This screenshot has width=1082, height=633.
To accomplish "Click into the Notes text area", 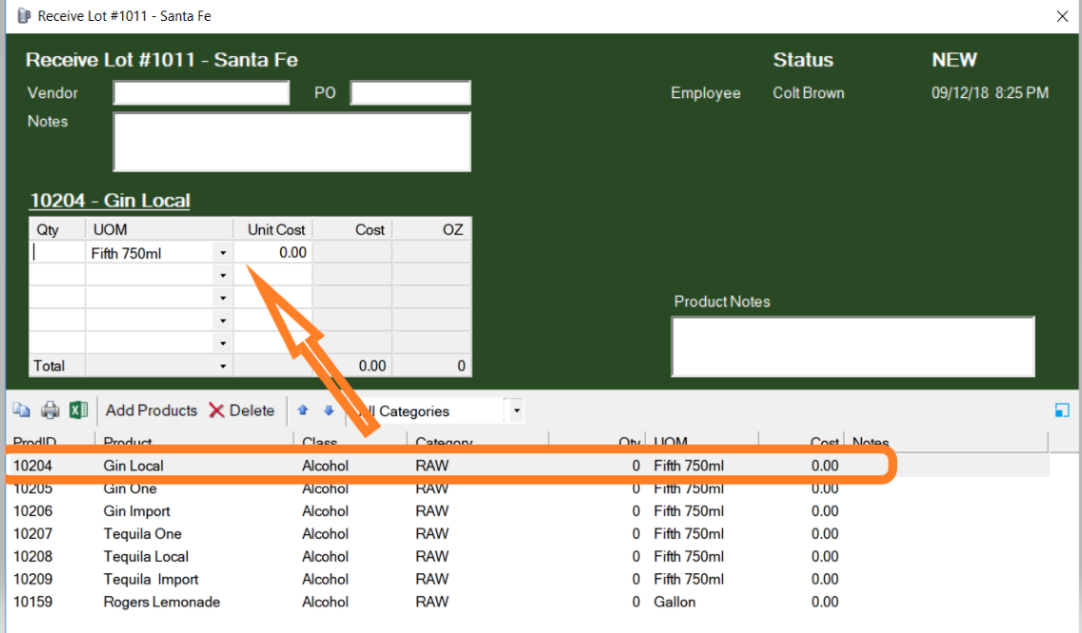I will [292, 142].
